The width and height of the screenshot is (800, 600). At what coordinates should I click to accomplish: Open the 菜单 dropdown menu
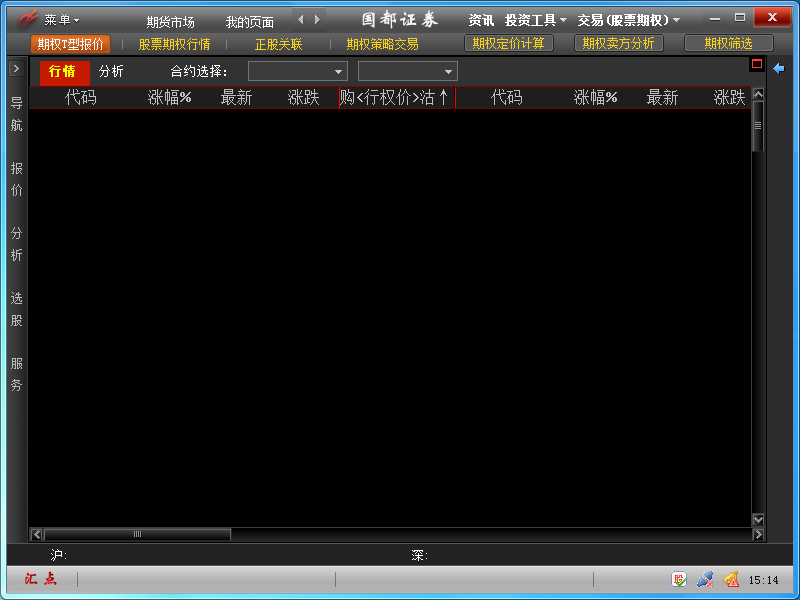point(61,20)
